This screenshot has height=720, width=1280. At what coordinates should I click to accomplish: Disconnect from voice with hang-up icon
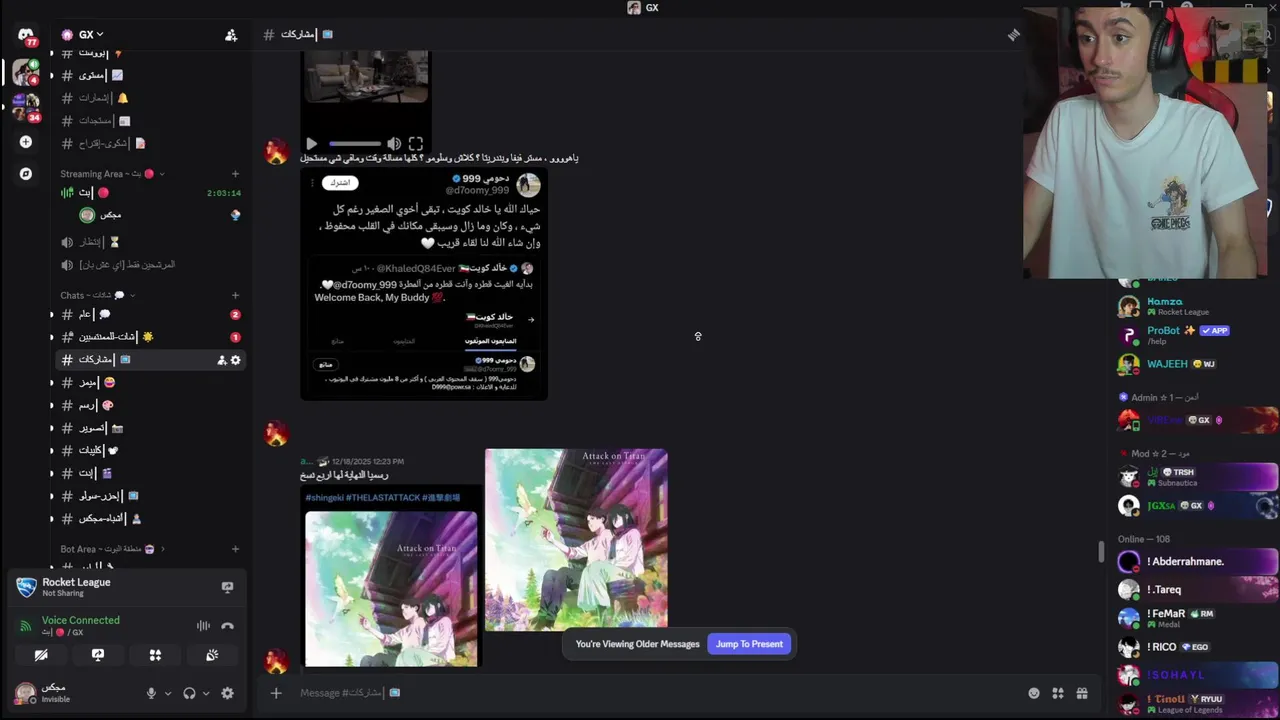tap(227, 626)
